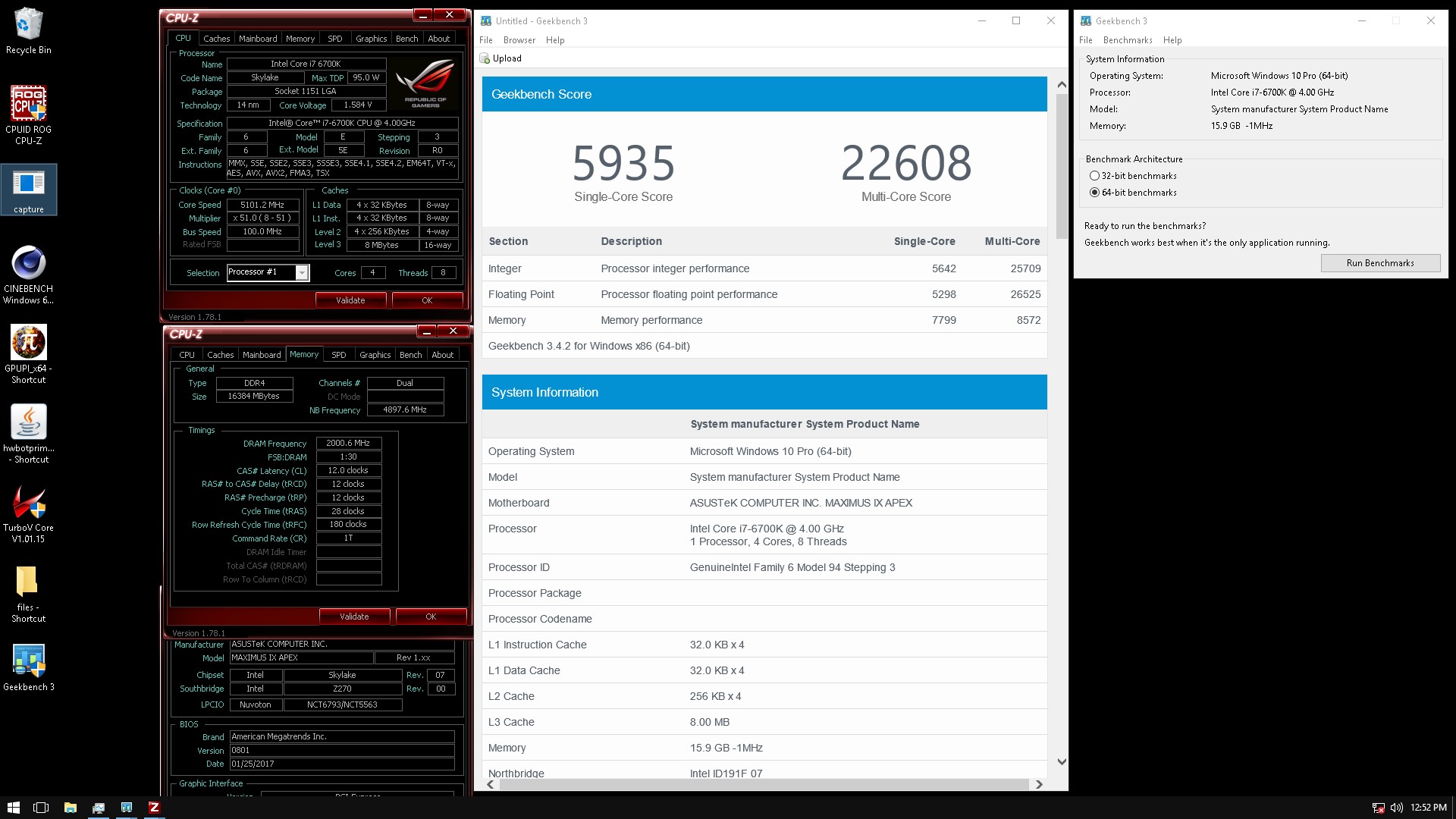Click the Integer multi-core score 25709
The height and width of the screenshot is (819, 1456).
(x=1025, y=268)
